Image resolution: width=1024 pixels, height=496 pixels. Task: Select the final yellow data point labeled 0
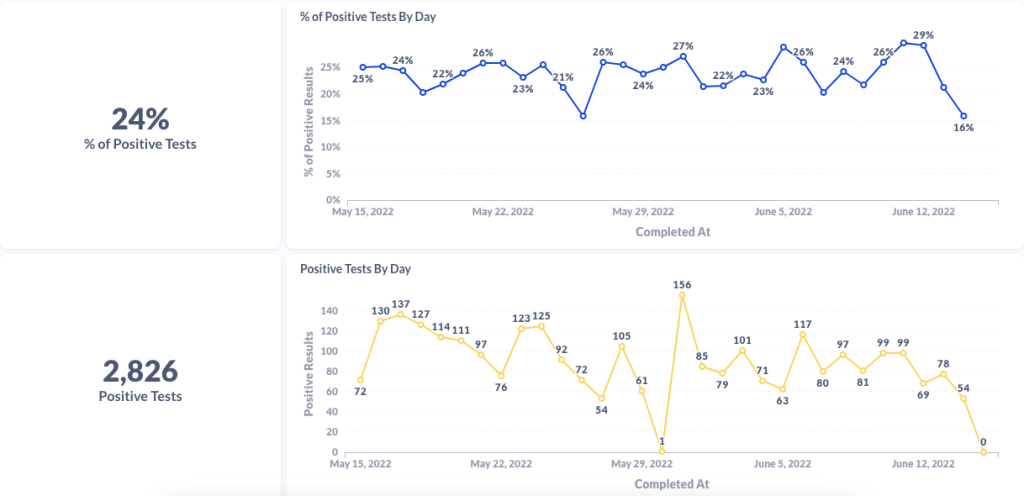pos(983,452)
